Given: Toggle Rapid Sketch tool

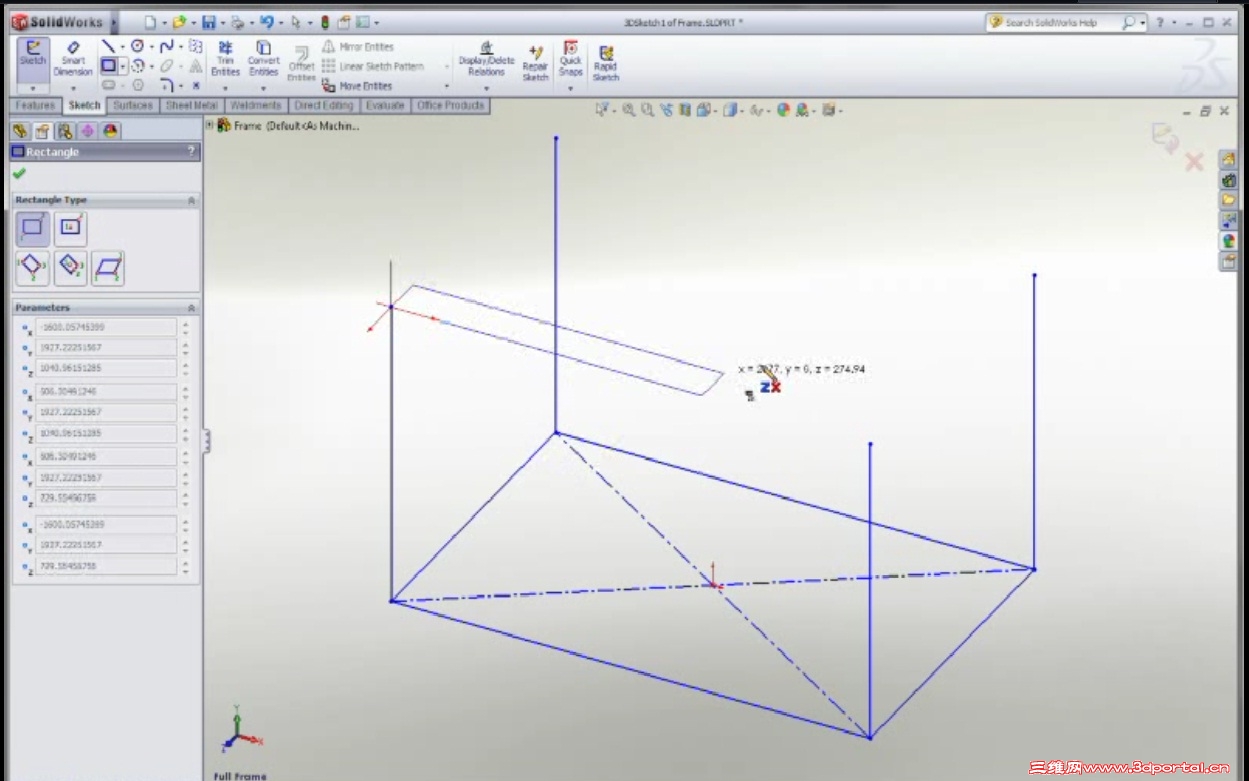Looking at the screenshot, I should coord(605,62).
